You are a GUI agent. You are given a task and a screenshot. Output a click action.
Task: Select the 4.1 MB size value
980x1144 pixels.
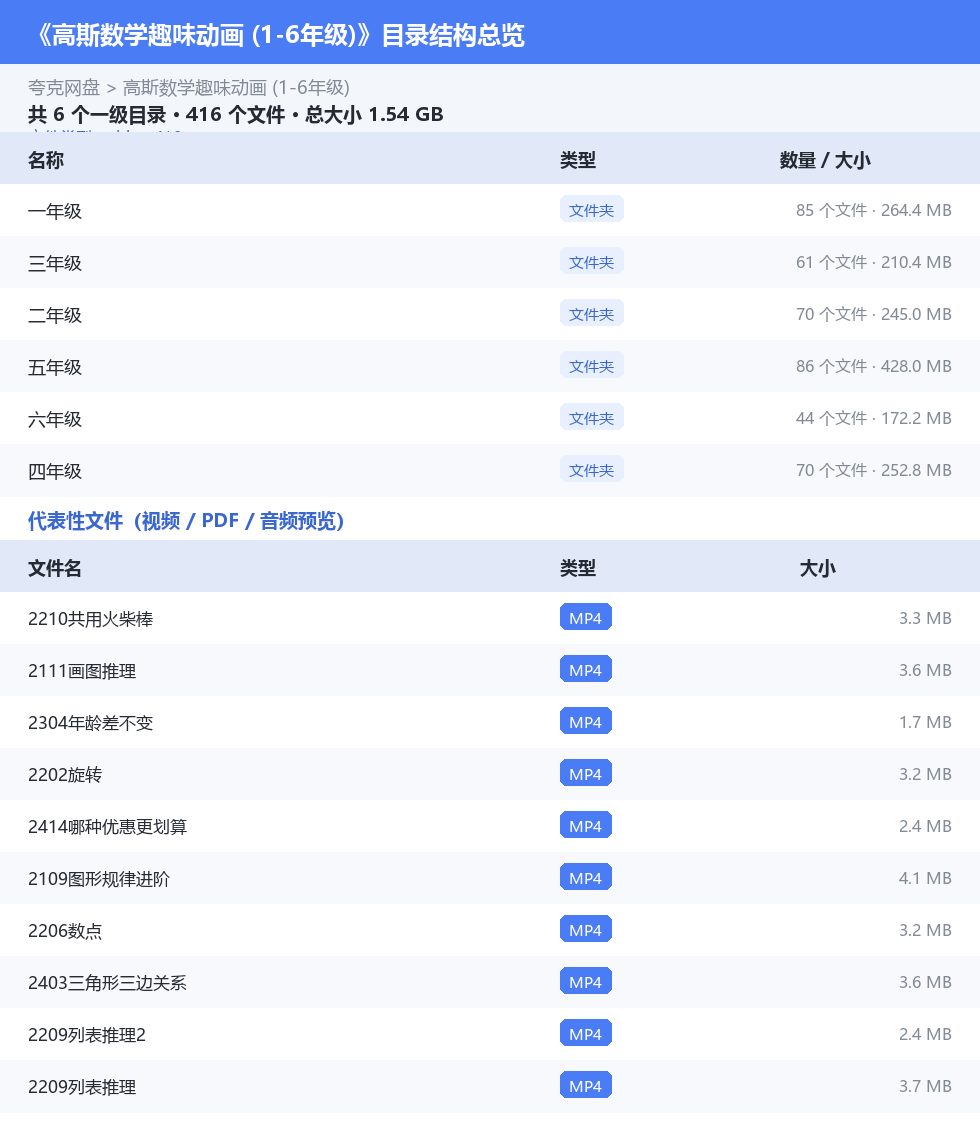point(925,878)
